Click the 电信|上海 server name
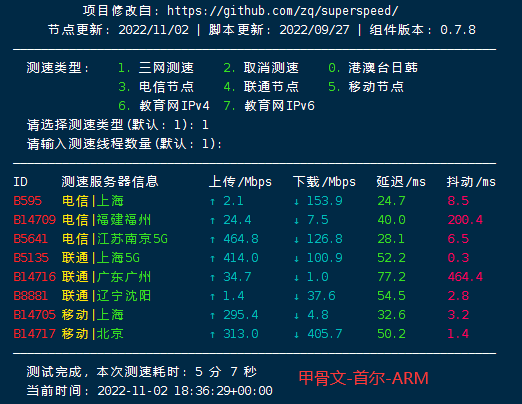Viewport: 522px width, 404px height. point(93,201)
